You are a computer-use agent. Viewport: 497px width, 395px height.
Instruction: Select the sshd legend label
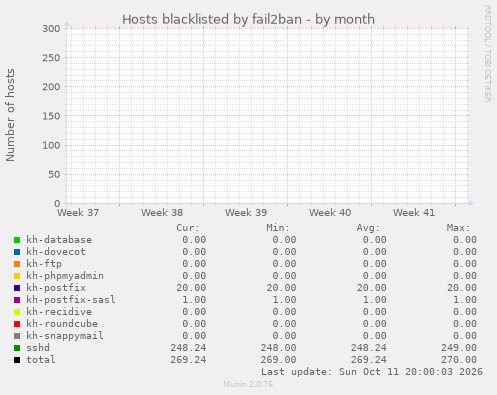point(38,348)
